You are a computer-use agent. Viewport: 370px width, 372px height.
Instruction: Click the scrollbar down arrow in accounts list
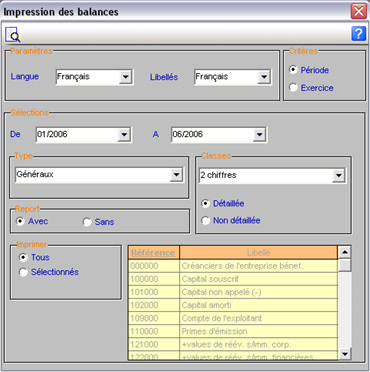coord(345,354)
